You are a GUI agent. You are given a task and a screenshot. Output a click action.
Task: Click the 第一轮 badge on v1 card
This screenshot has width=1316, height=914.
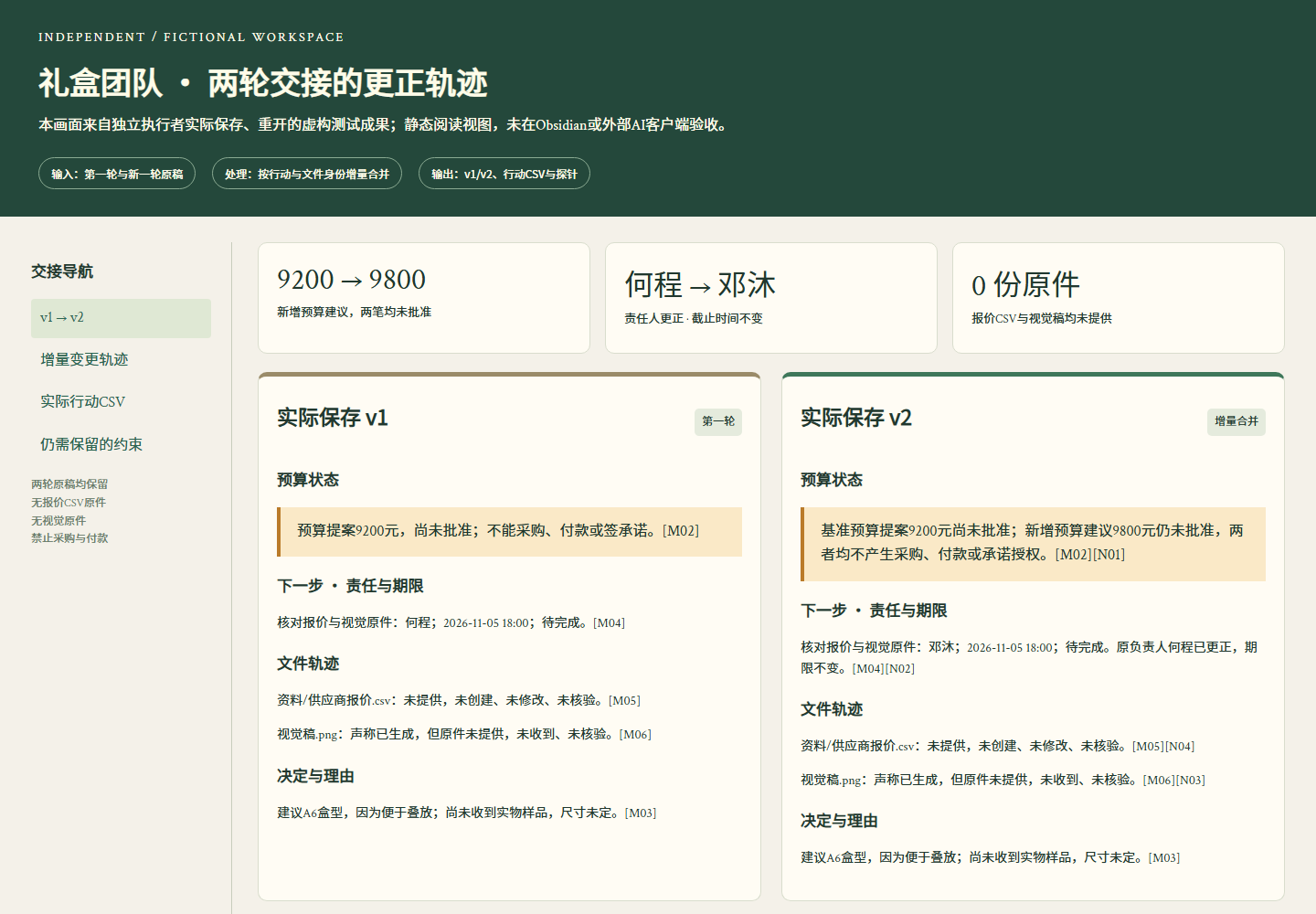tap(718, 421)
